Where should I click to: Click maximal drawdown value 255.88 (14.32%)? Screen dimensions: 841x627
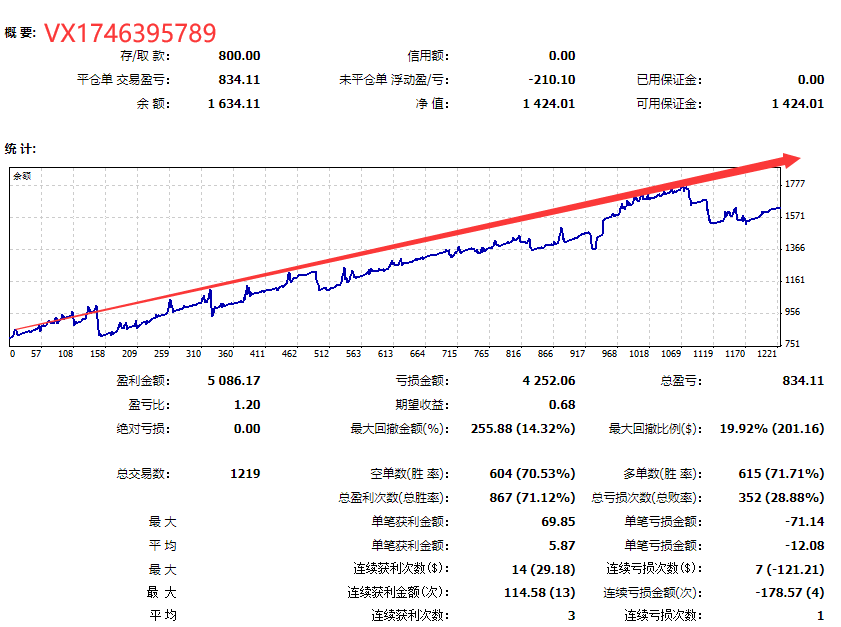point(523,429)
